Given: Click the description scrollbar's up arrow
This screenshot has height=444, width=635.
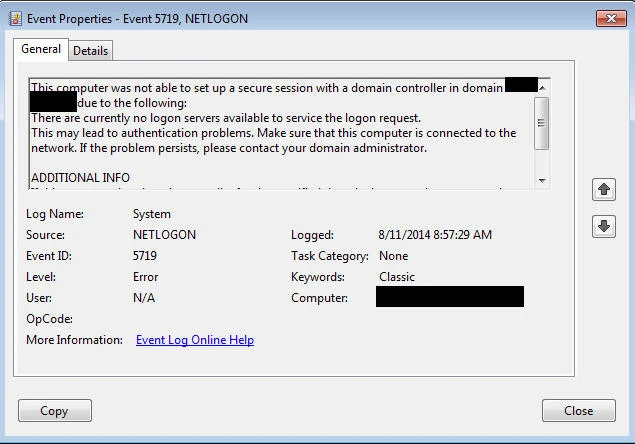Looking at the screenshot, I should [542, 88].
